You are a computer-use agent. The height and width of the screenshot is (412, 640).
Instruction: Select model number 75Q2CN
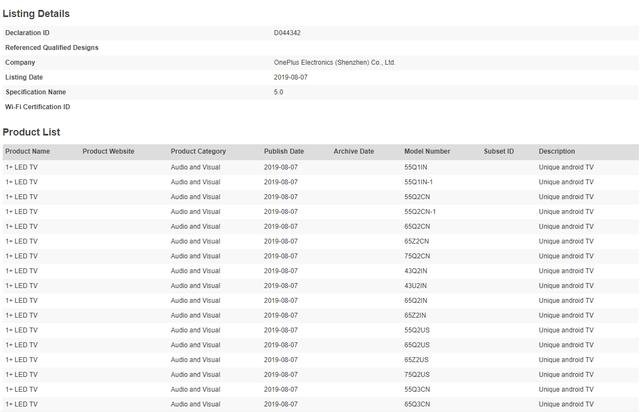point(417,256)
